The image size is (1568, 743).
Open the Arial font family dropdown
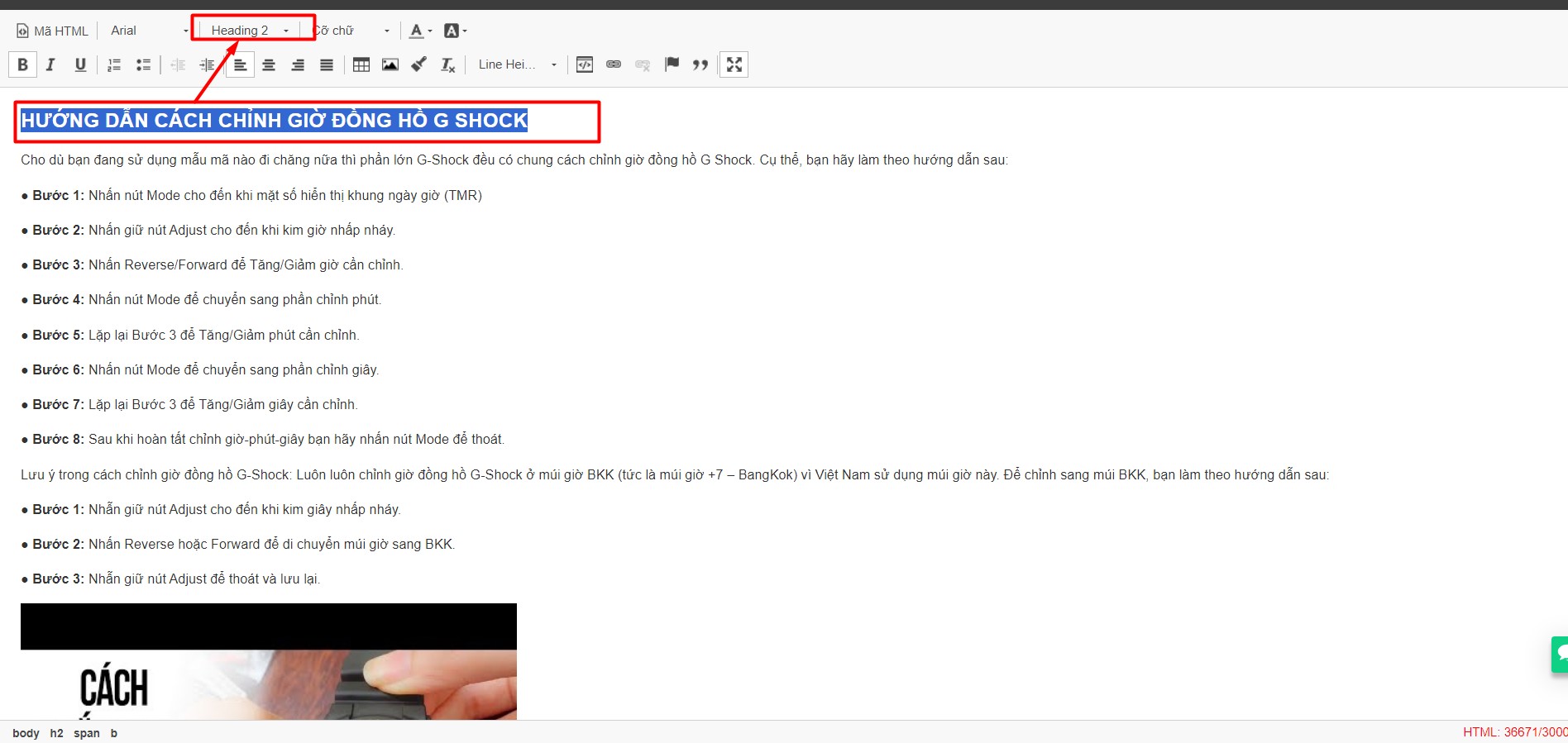tap(149, 31)
